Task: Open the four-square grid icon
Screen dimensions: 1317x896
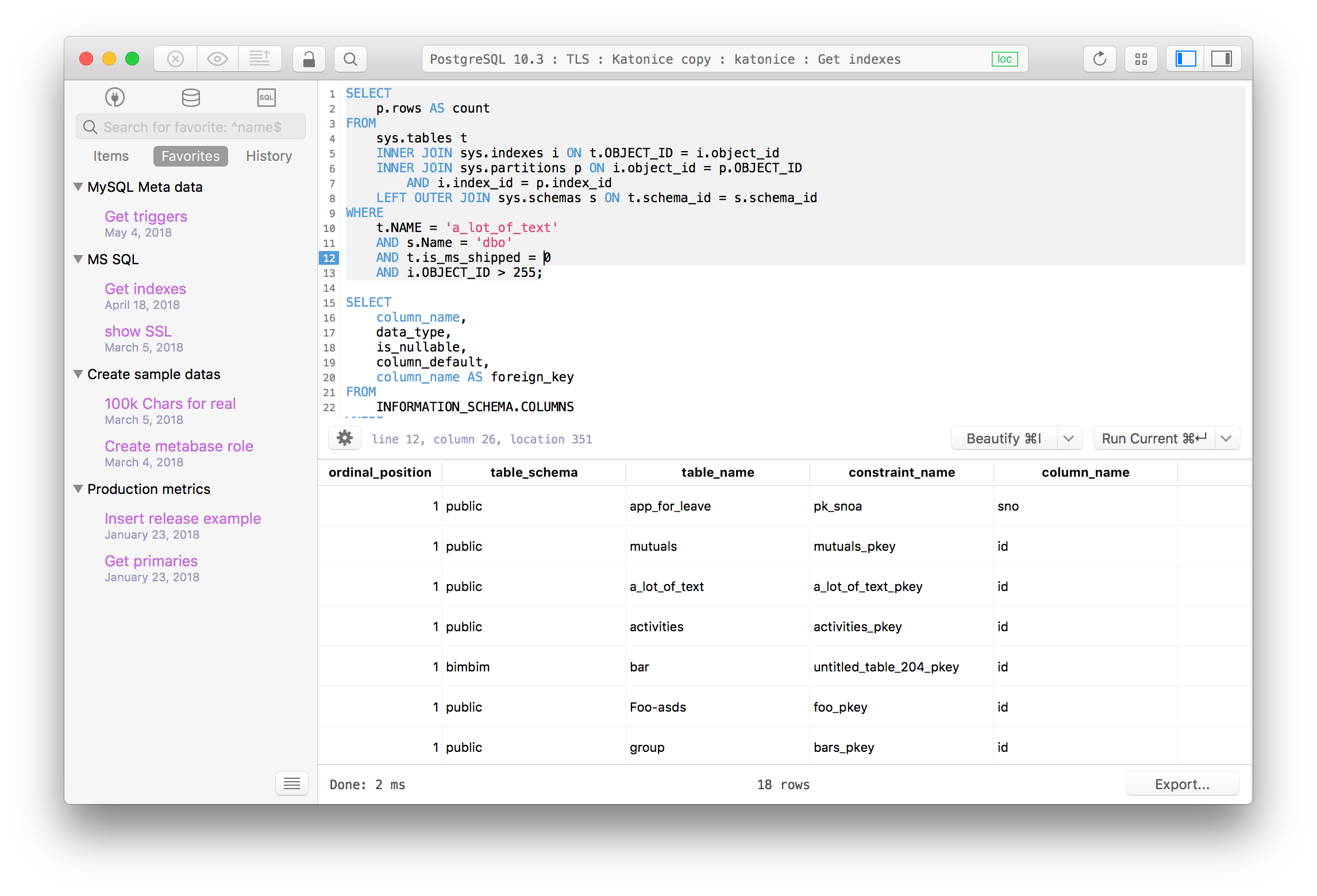Action: pyautogui.click(x=1141, y=59)
